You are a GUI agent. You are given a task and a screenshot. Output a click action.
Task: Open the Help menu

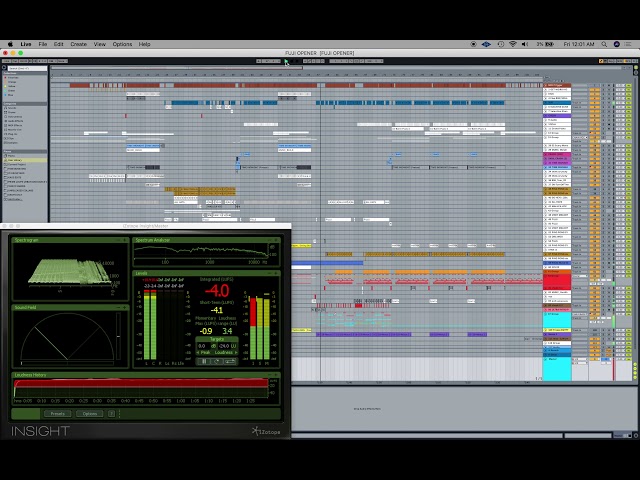pyautogui.click(x=144, y=44)
